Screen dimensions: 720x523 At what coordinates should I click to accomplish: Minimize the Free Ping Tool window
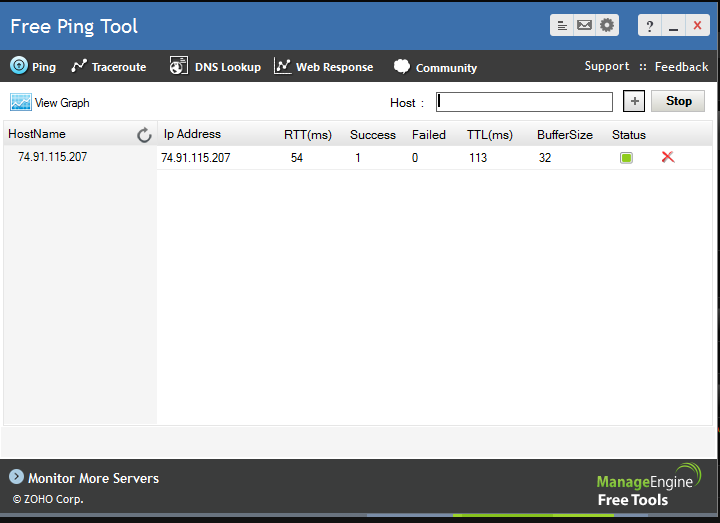click(673, 26)
